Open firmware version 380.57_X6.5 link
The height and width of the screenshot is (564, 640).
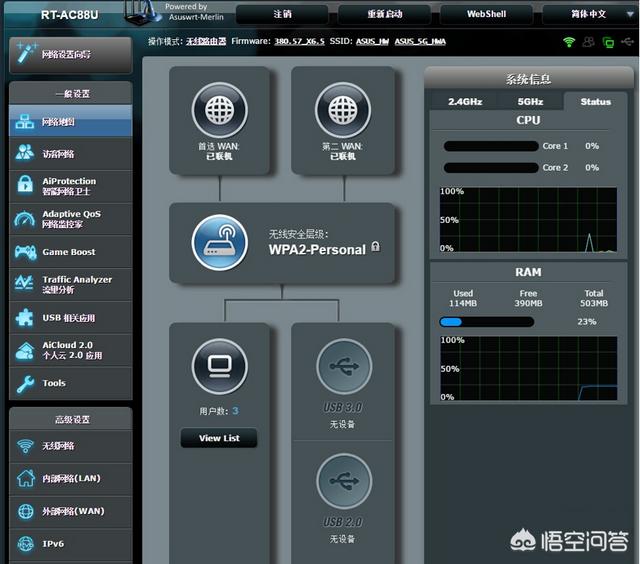coord(299,41)
